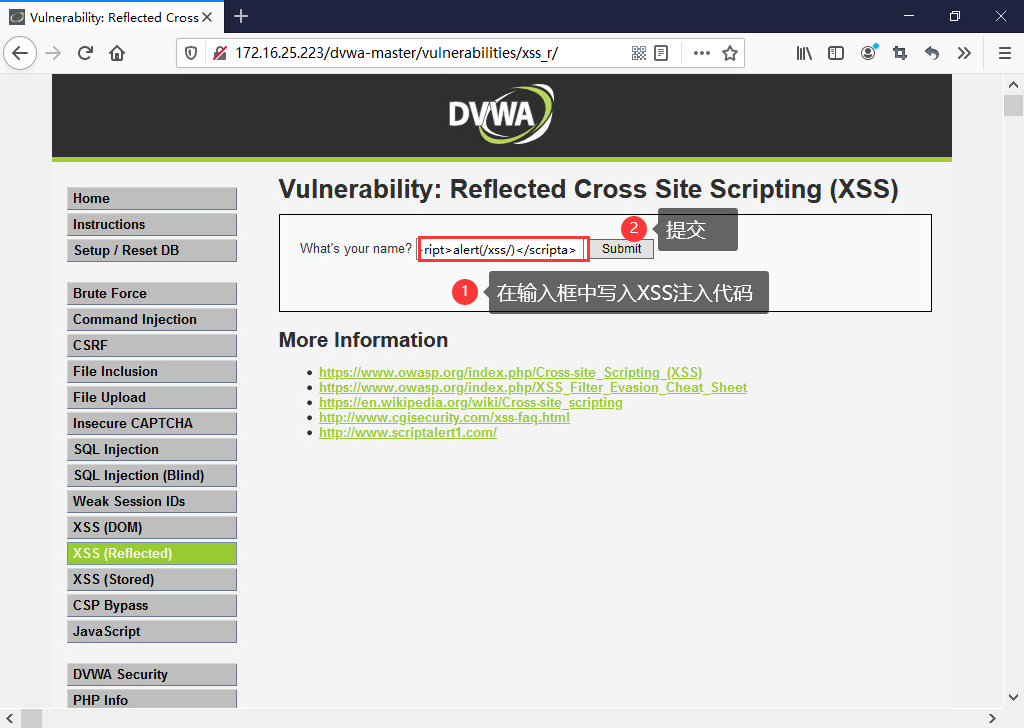
Task: Click horizontal scrollbar left arrow
Action: click(x=10, y=718)
